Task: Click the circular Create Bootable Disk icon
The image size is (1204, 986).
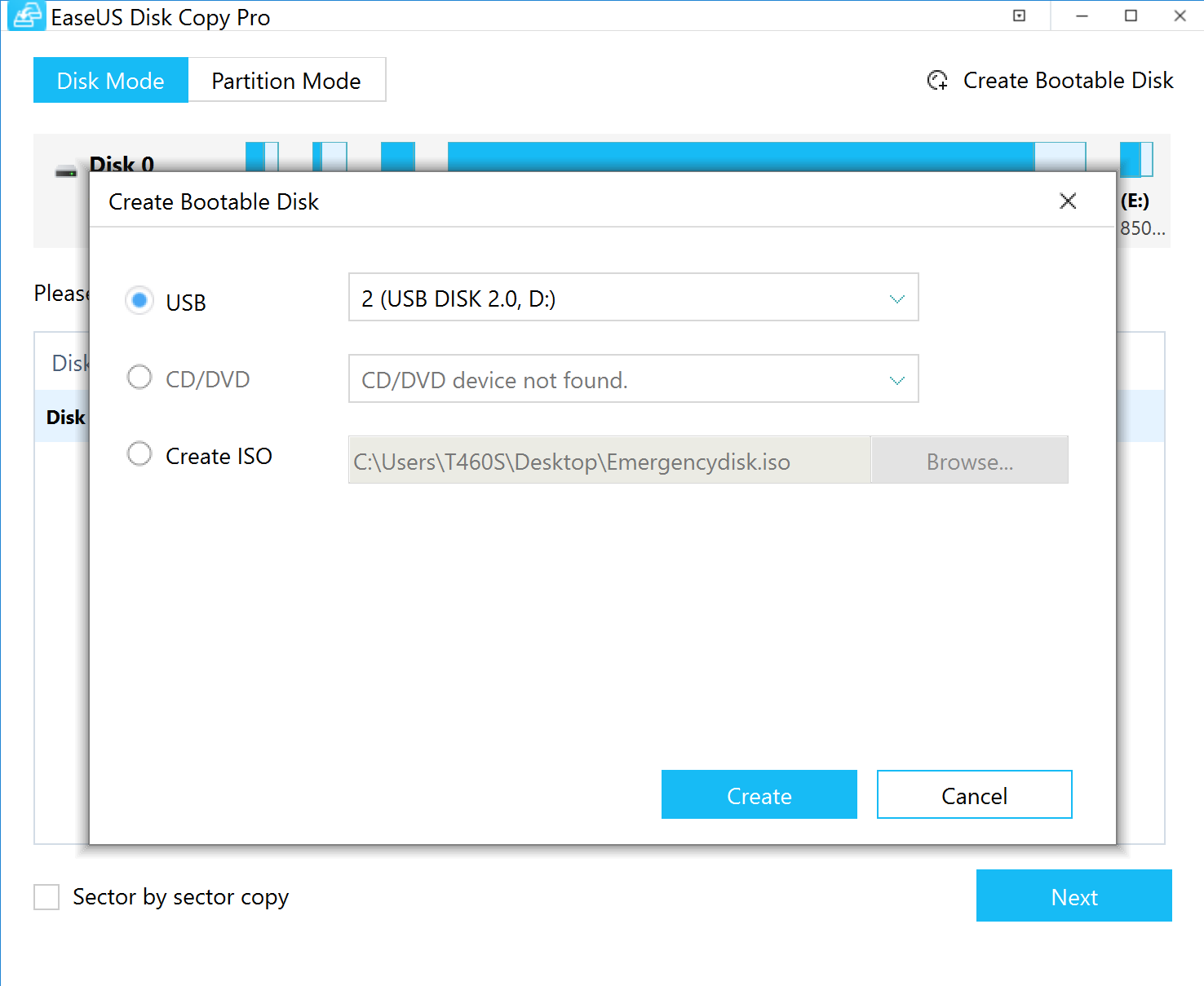Action: (937, 80)
